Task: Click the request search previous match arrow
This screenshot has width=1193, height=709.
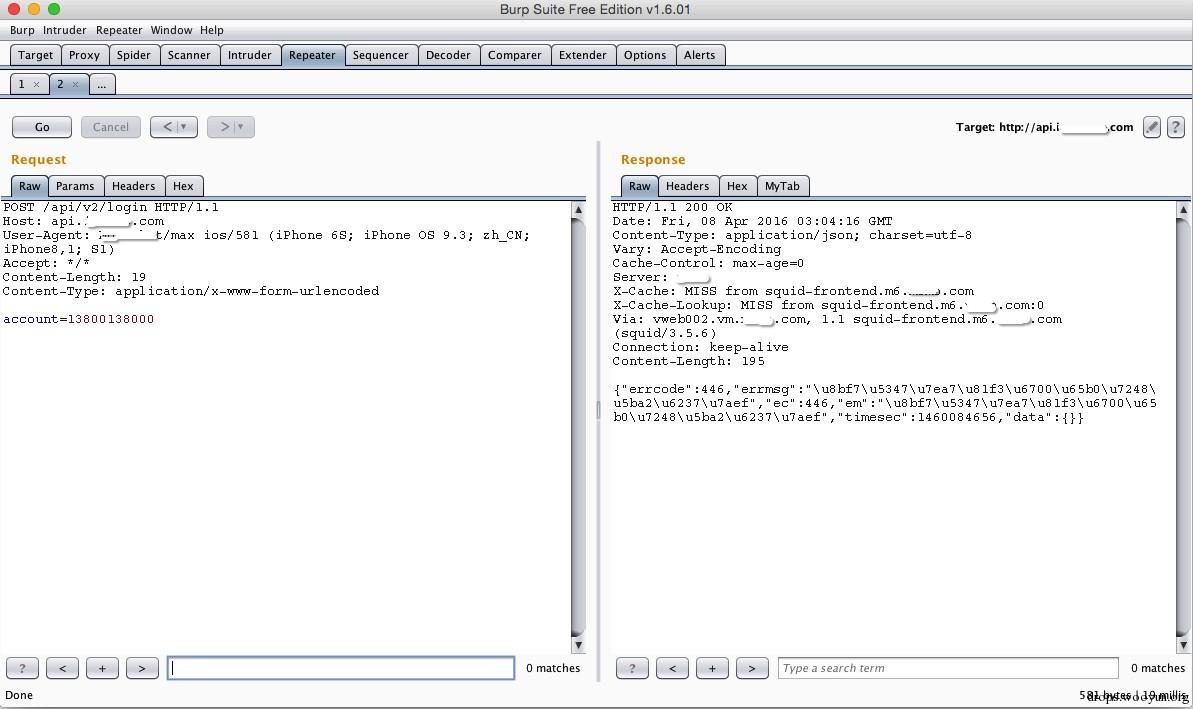Action: 62,668
